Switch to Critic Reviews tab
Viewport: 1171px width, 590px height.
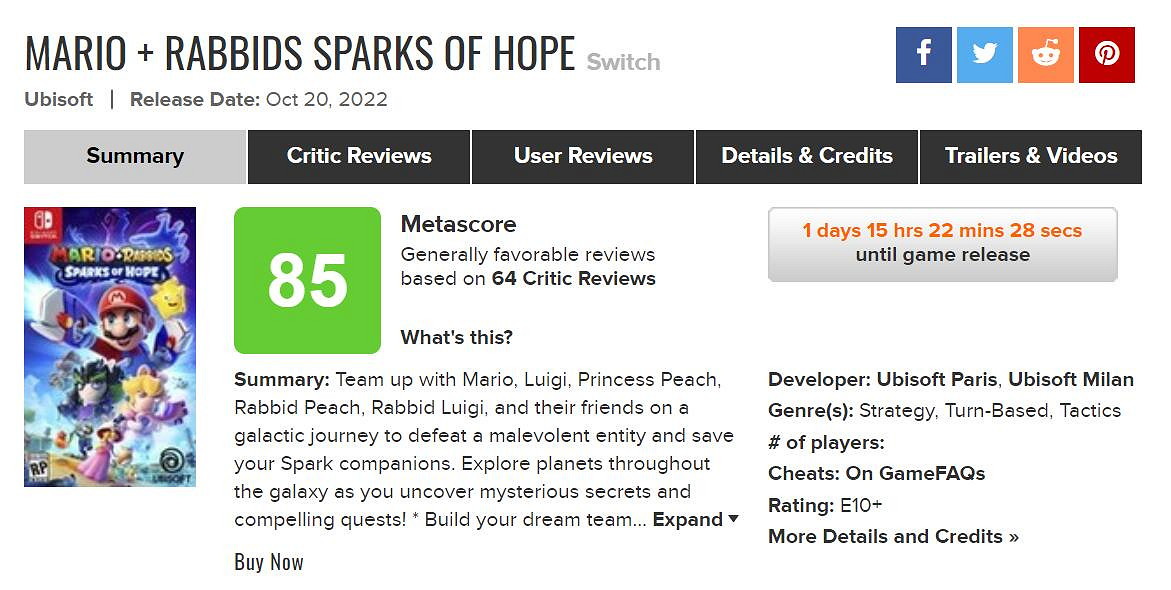(x=359, y=157)
